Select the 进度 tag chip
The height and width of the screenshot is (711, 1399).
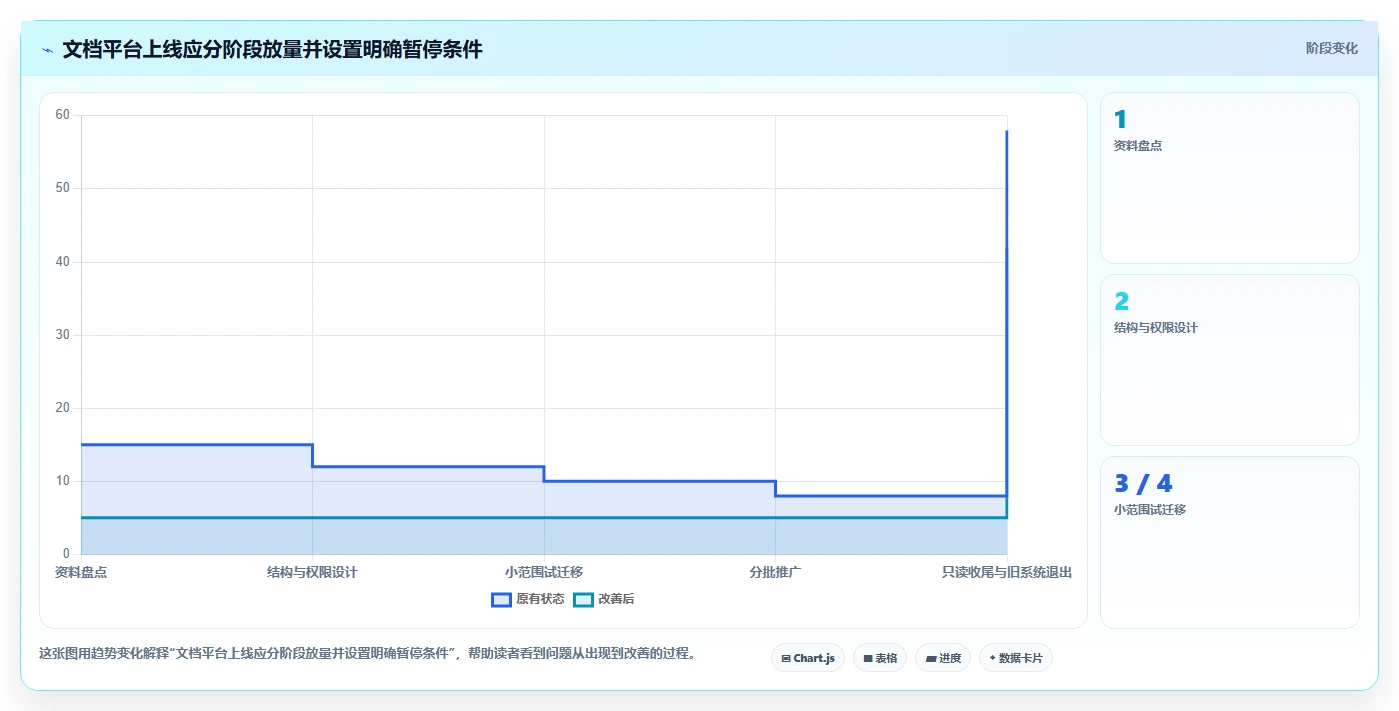pyautogui.click(x=943, y=658)
